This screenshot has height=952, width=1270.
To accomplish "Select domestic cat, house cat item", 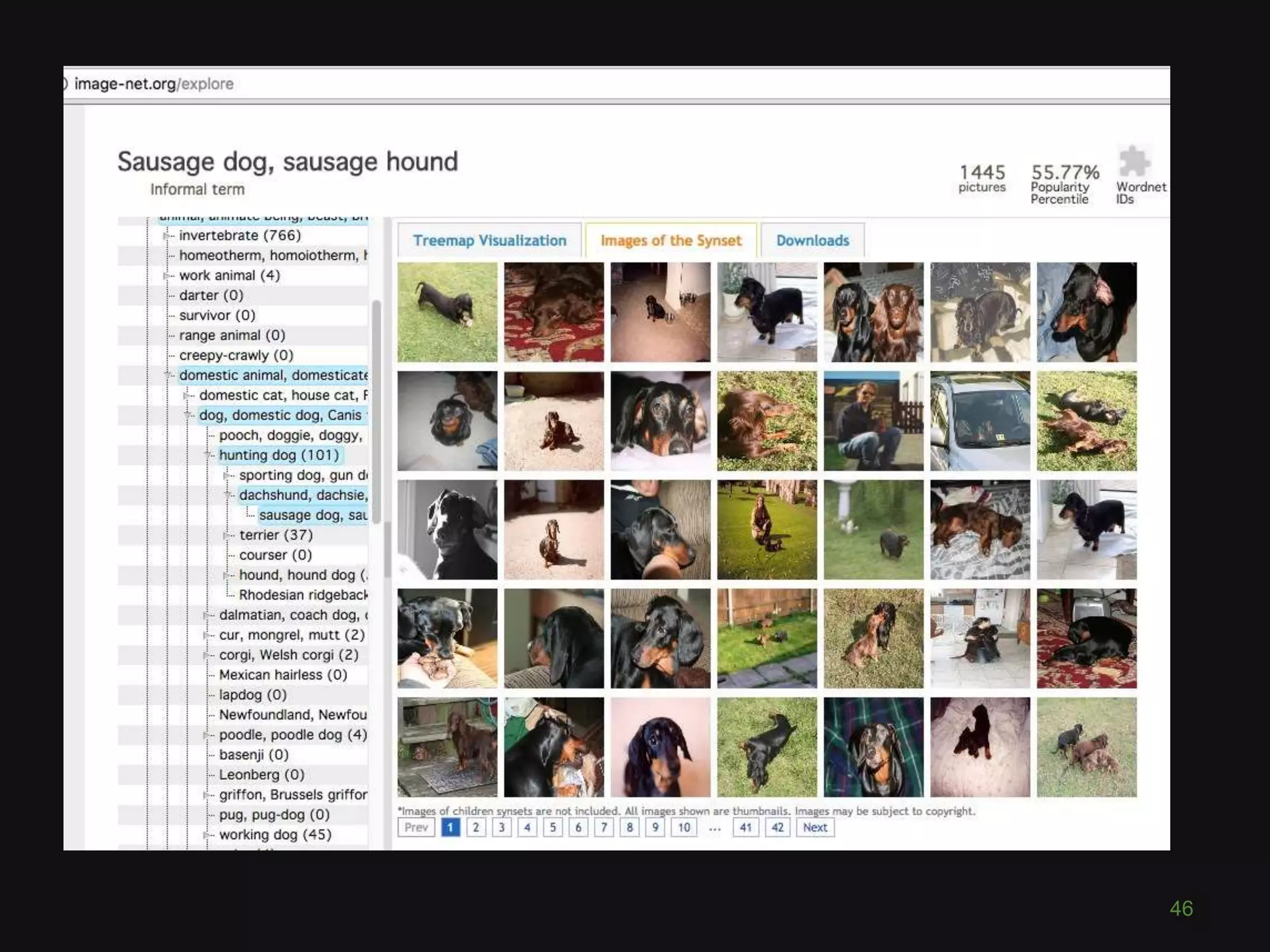I will pyautogui.click(x=283, y=395).
